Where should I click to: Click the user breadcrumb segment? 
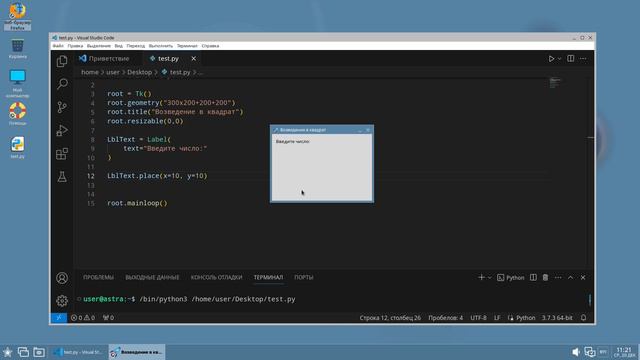click(113, 72)
